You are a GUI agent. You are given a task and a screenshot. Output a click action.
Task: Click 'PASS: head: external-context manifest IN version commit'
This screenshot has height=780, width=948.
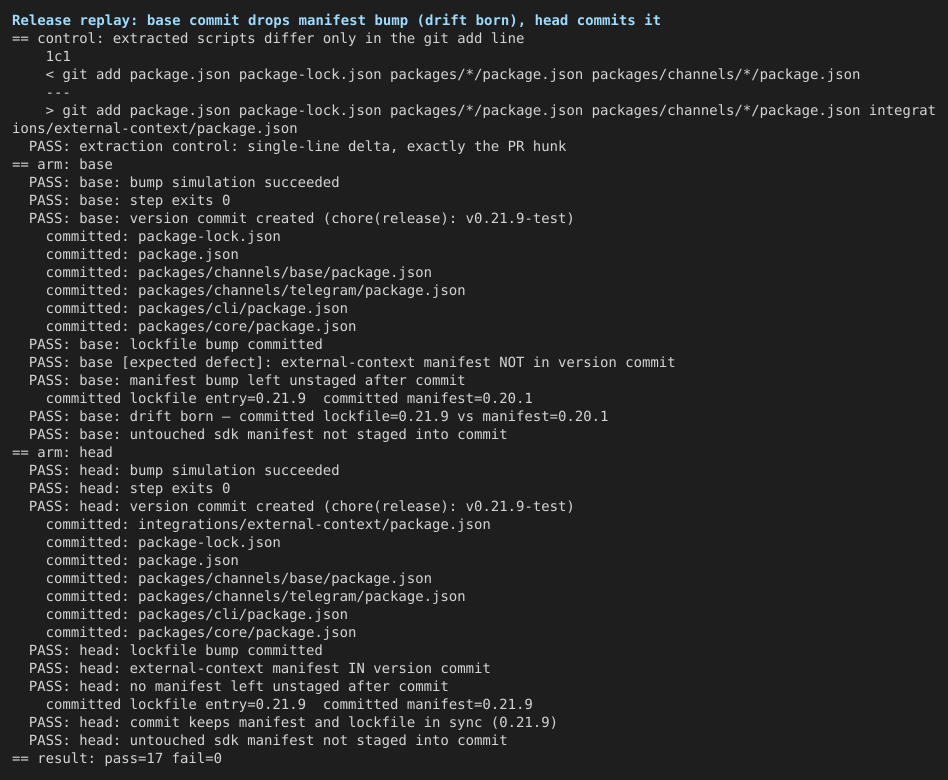pyautogui.click(x=259, y=668)
